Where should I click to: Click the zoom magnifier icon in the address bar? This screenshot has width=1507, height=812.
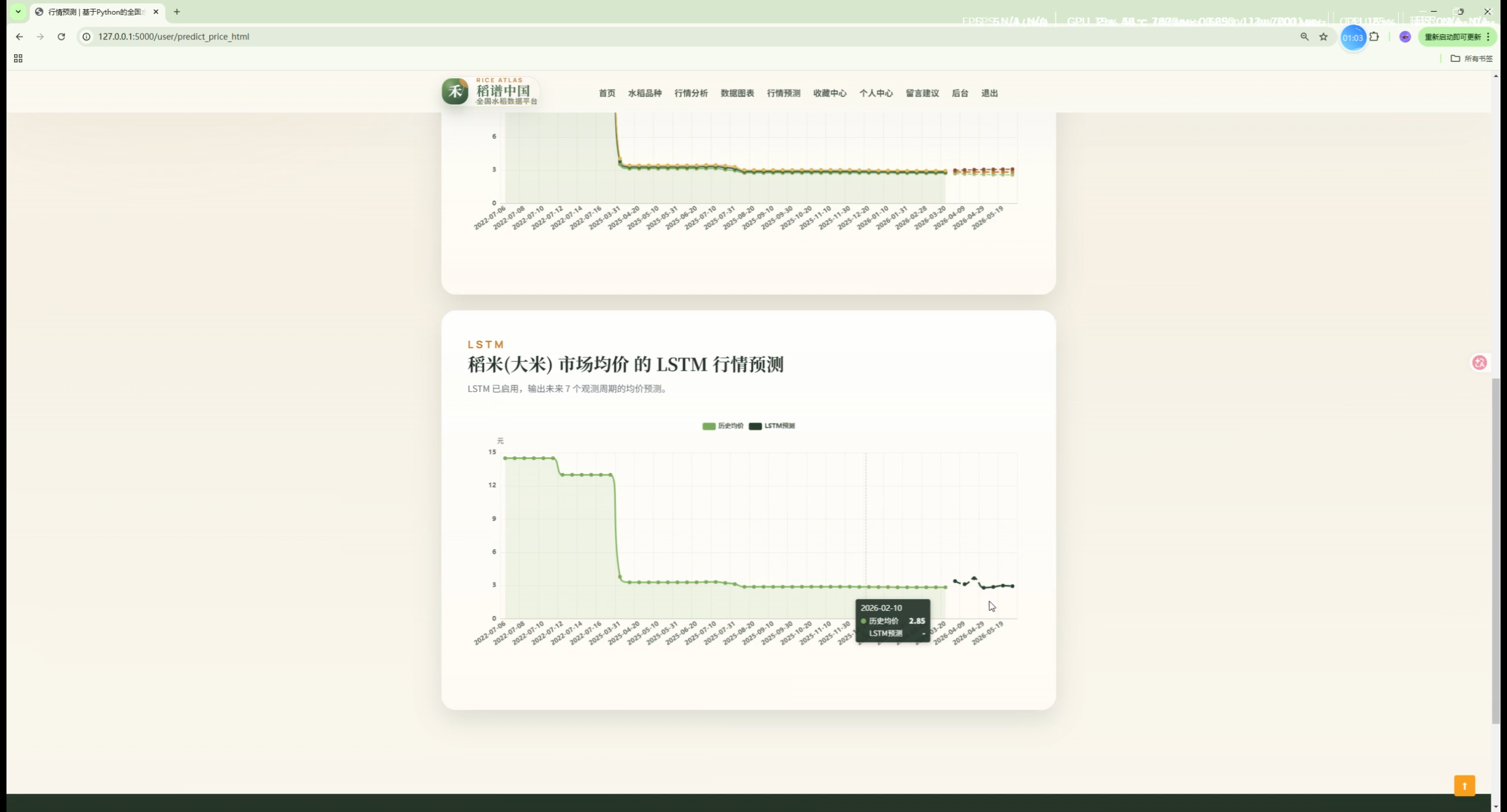1304,36
